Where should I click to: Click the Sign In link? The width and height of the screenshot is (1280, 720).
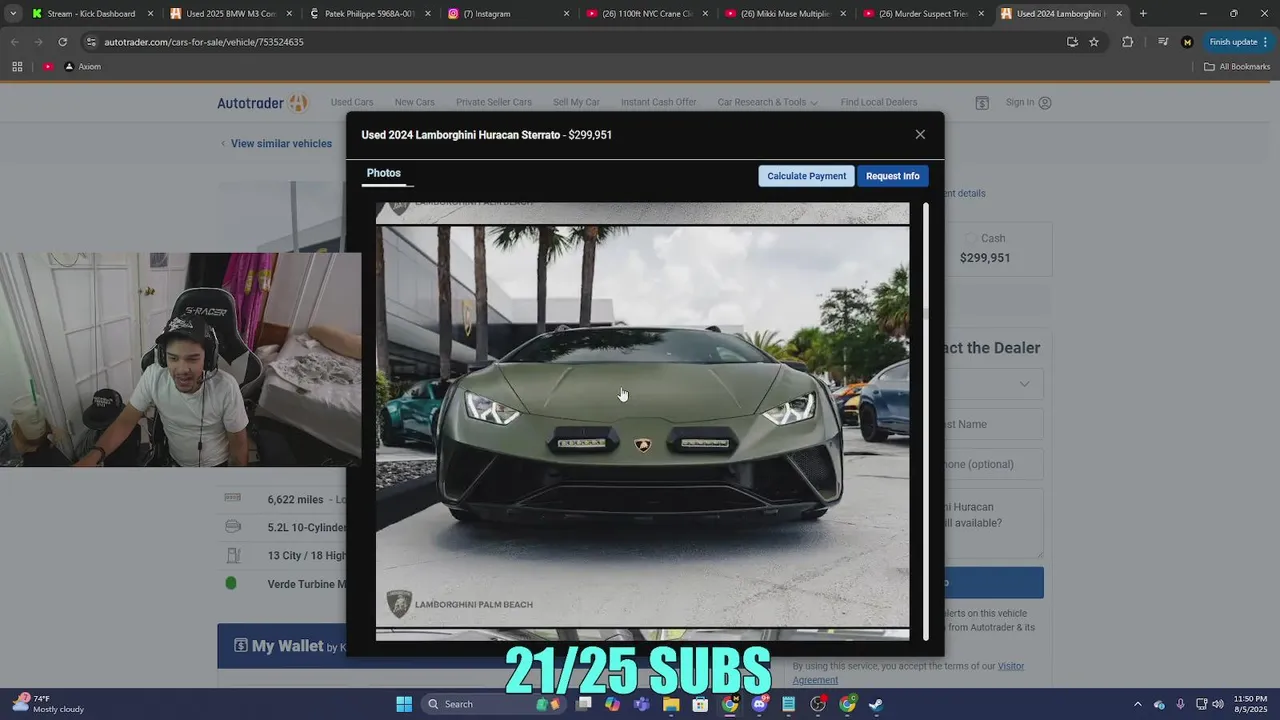[1028, 102]
